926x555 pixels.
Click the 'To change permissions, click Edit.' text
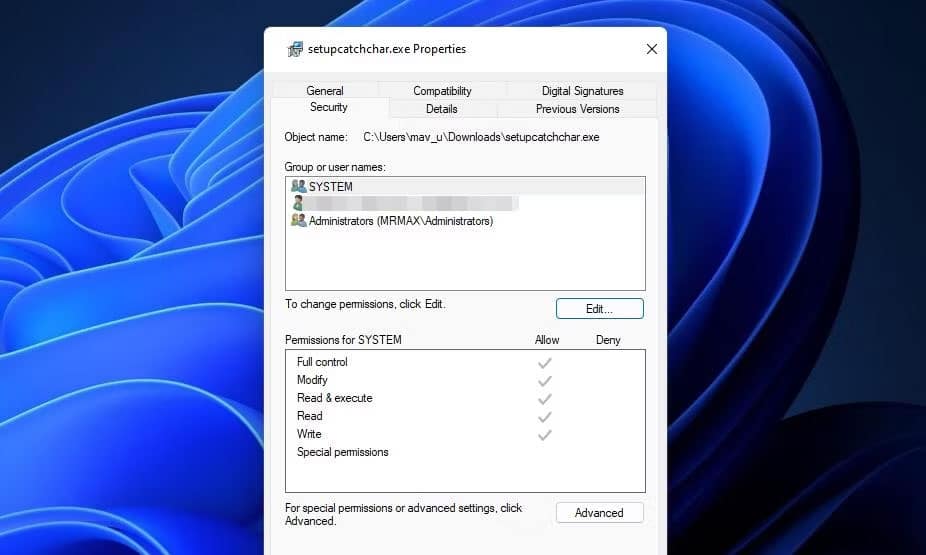[x=365, y=304]
